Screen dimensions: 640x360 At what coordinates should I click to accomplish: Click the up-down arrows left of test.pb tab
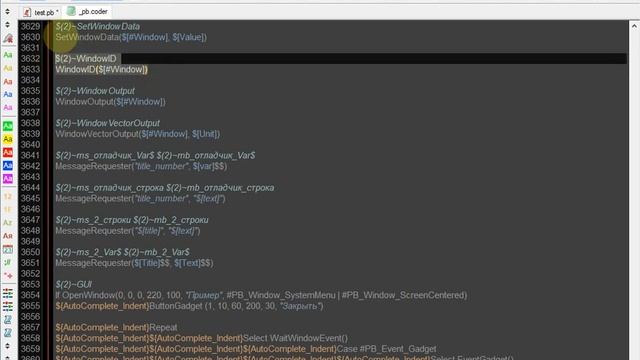pyautogui.click(x=7, y=12)
